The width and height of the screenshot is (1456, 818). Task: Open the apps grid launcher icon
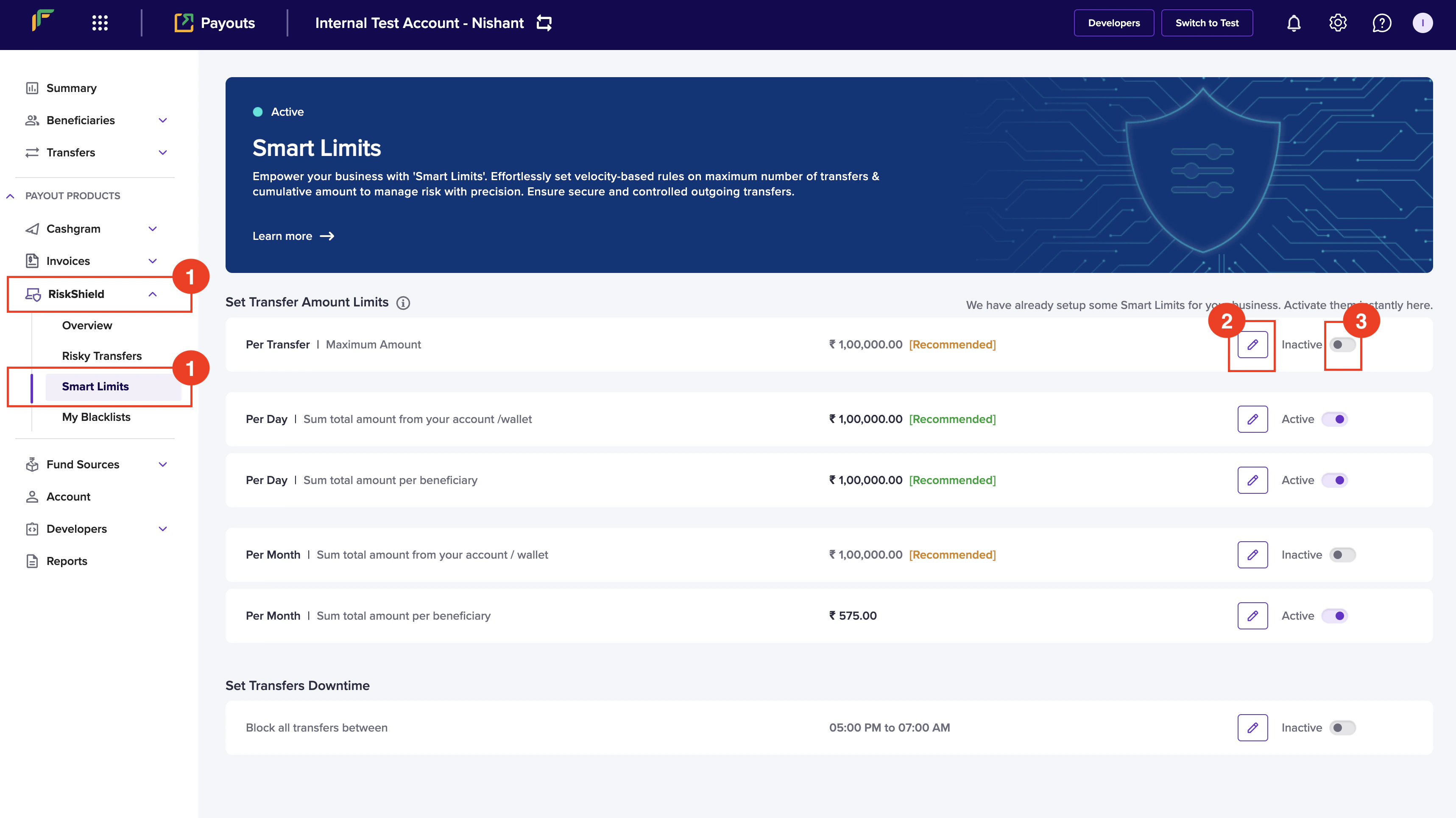click(100, 23)
